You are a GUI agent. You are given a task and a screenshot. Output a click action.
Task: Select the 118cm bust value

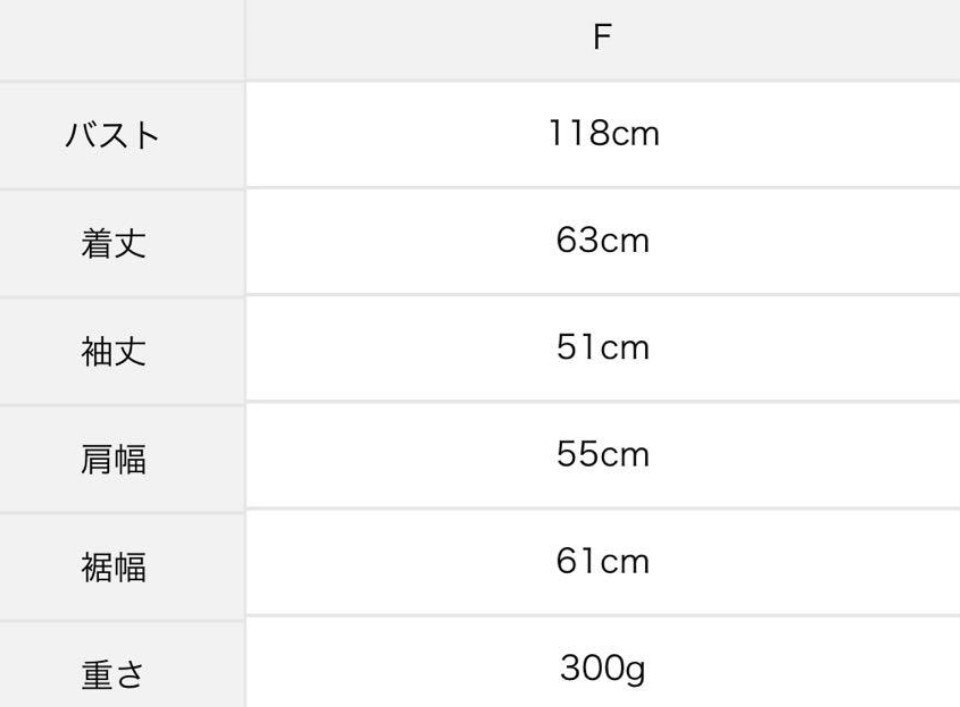click(603, 133)
